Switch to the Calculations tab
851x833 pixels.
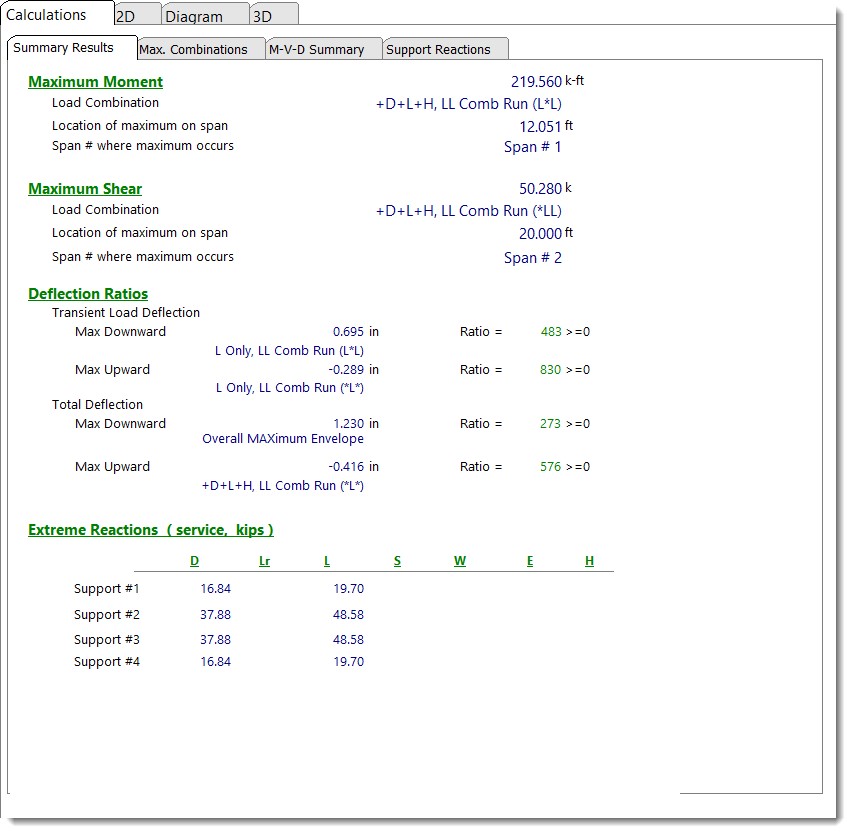coord(47,14)
